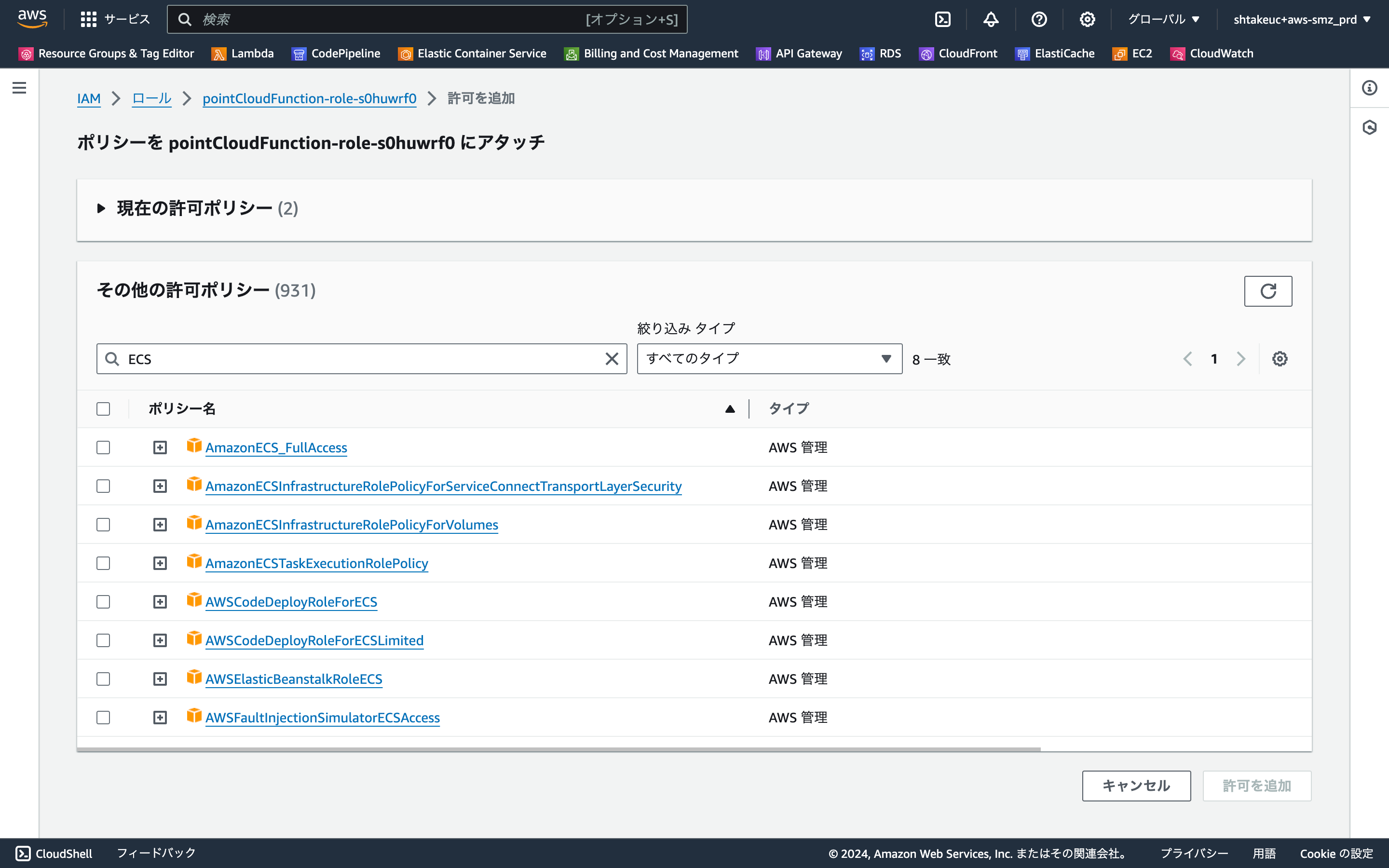
Task: Focus the top 検索 search bar
Action: point(427,19)
